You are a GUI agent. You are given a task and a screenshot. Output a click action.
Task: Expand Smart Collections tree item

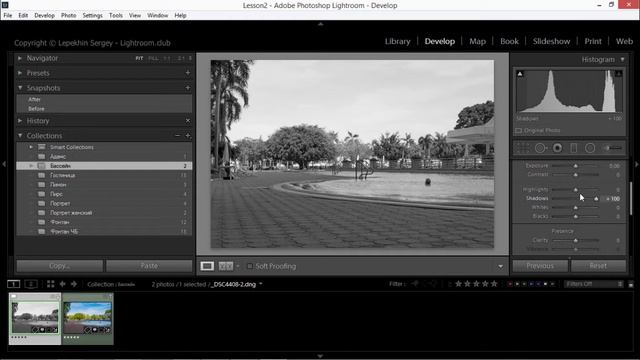(31, 147)
